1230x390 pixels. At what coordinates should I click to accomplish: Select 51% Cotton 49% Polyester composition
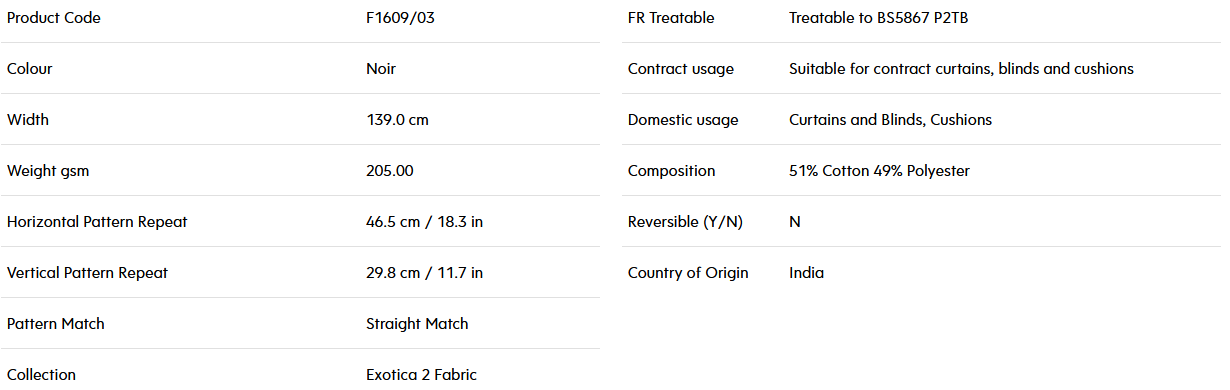coord(879,171)
